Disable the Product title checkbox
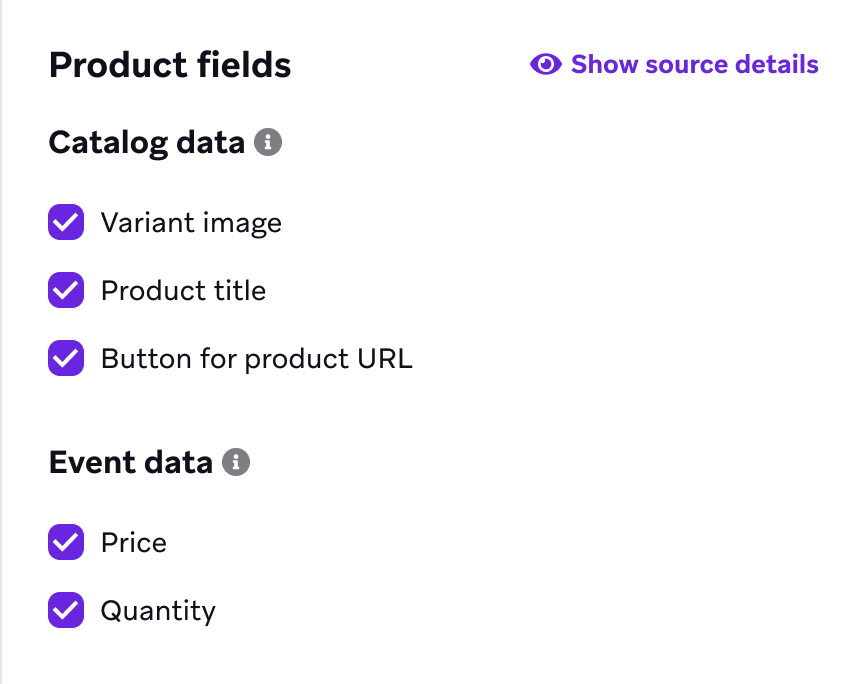Viewport: 868px width, 684px height. [66, 291]
